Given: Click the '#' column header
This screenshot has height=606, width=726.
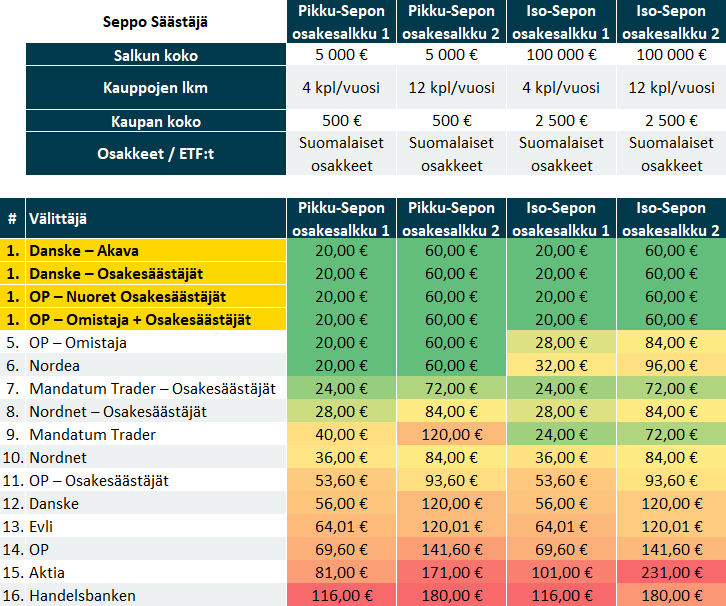Looking at the screenshot, I should [13, 219].
